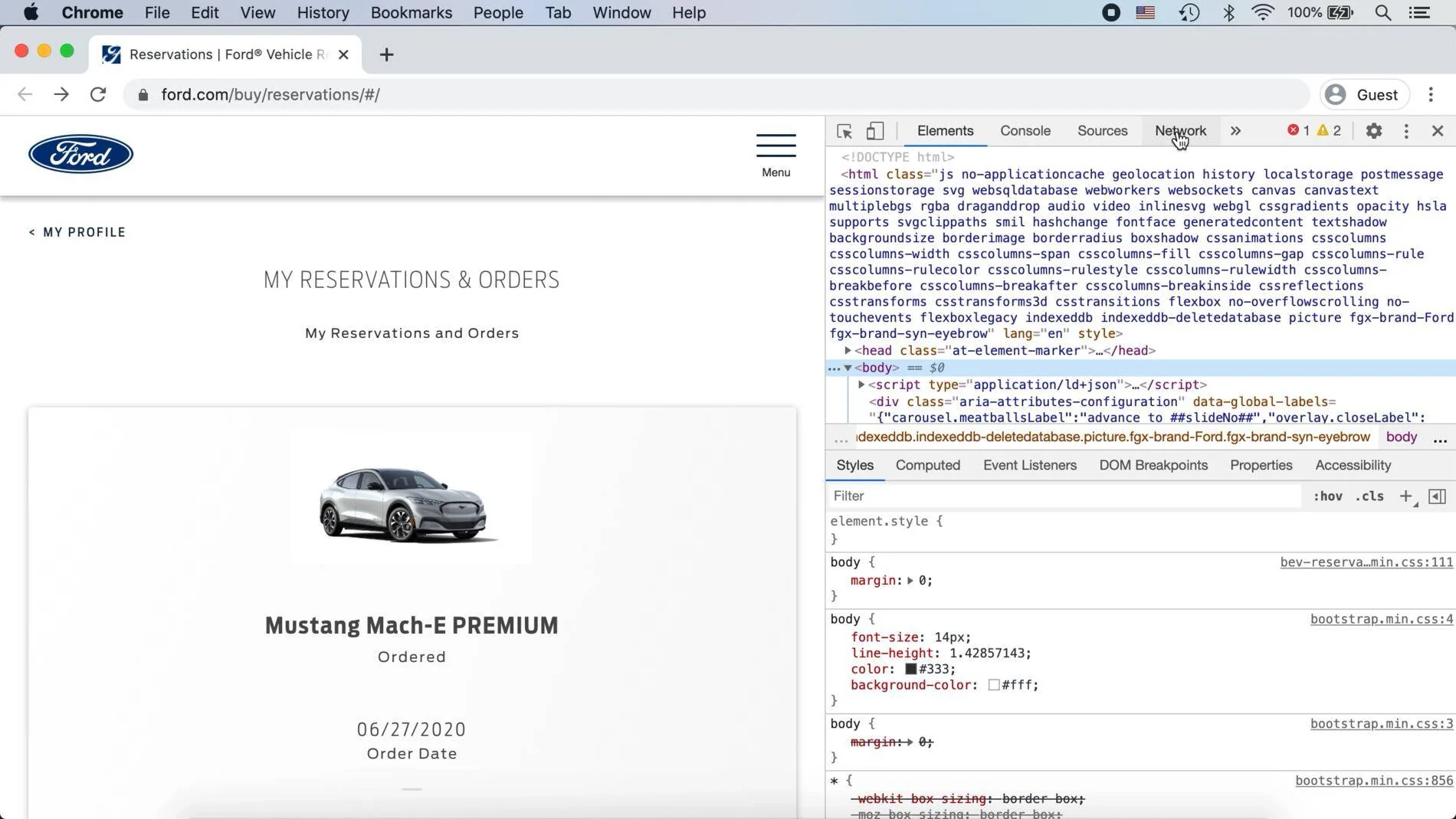Image resolution: width=1456 pixels, height=819 pixels.
Task: Open Bluetooth menu bar icon
Action: click(x=1228, y=12)
